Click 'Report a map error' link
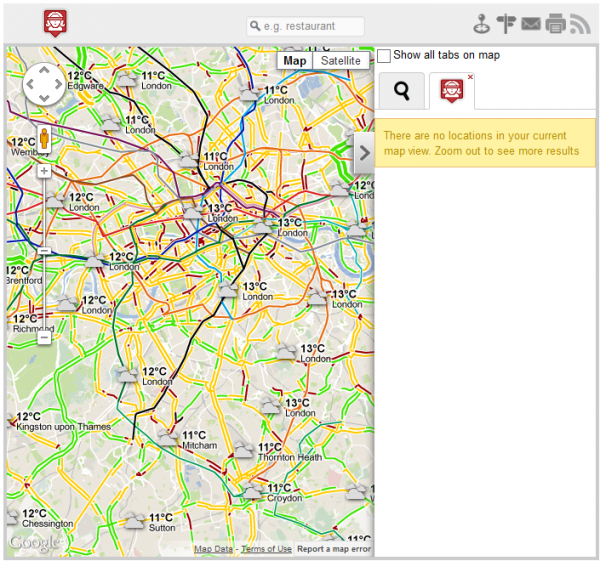The image size is (600, 561). (x=334, y=549)
